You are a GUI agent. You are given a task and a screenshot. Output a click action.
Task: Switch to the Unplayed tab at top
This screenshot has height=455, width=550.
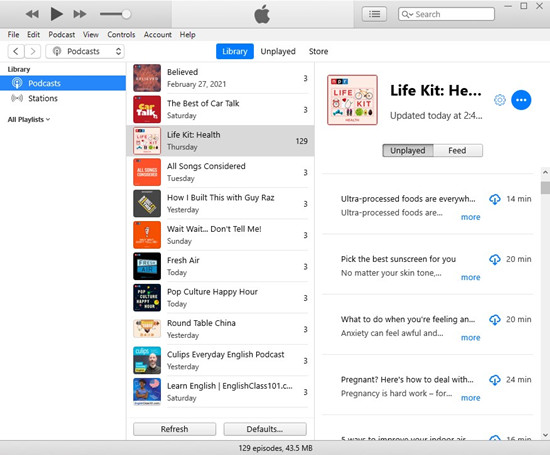pyautogui.click(x=278, y=51)
